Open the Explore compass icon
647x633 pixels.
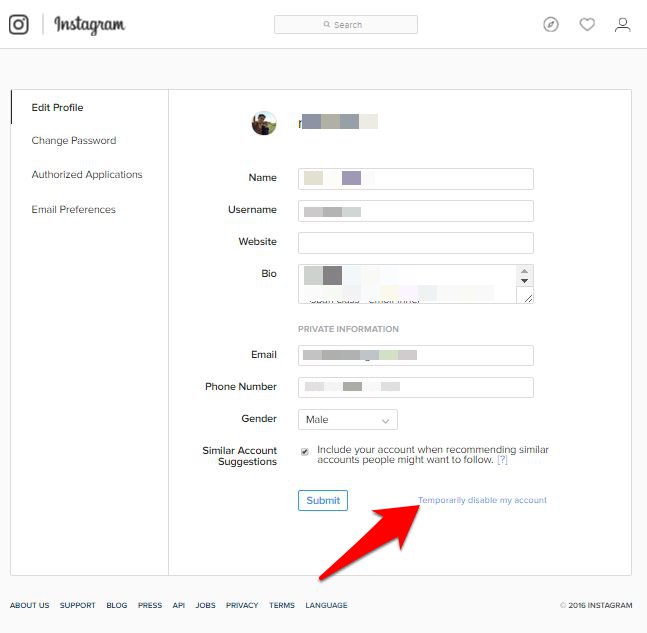click(x=551, y=24)
